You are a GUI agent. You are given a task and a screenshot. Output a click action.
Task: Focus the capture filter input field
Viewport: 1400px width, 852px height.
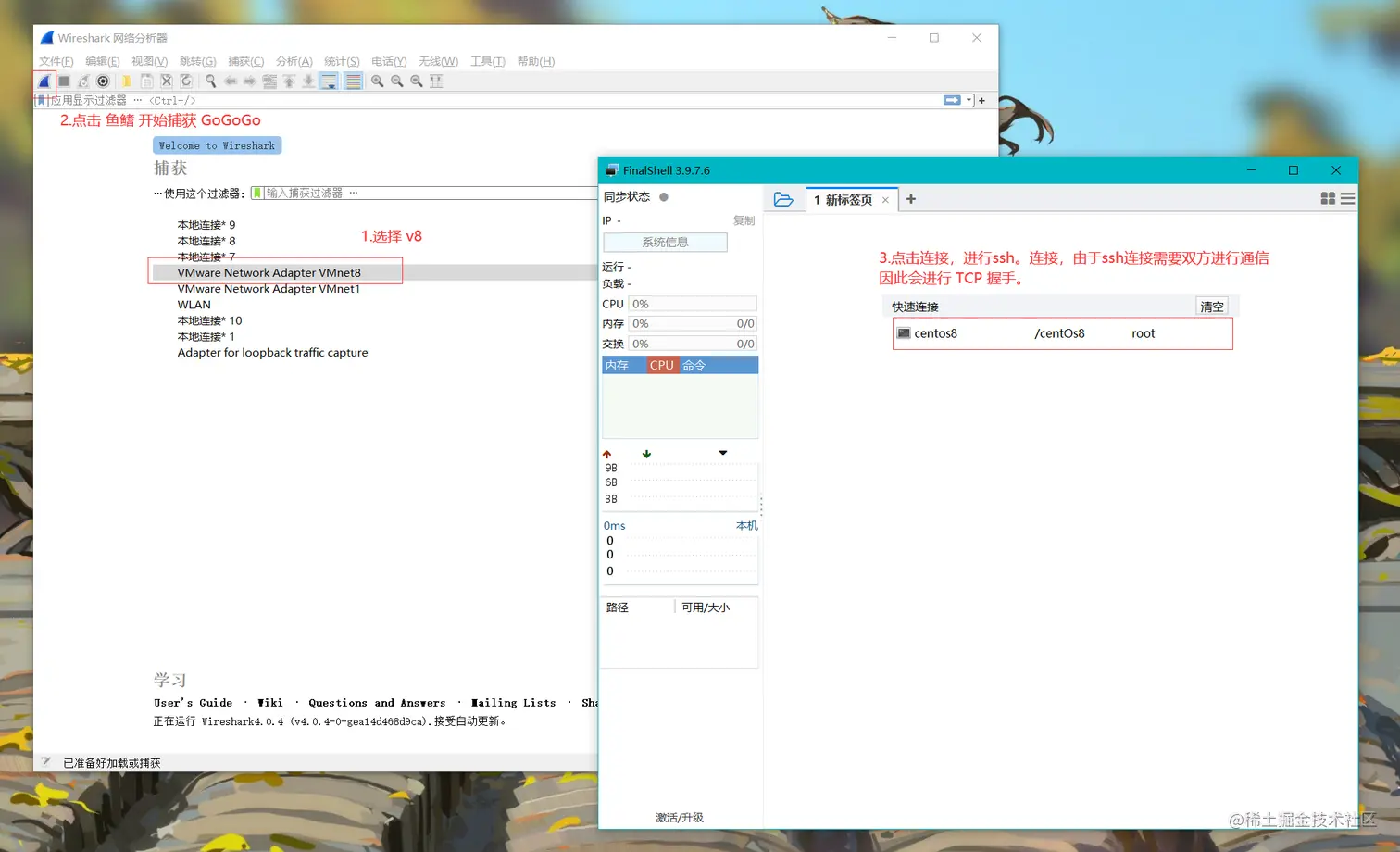click(431, 193)
